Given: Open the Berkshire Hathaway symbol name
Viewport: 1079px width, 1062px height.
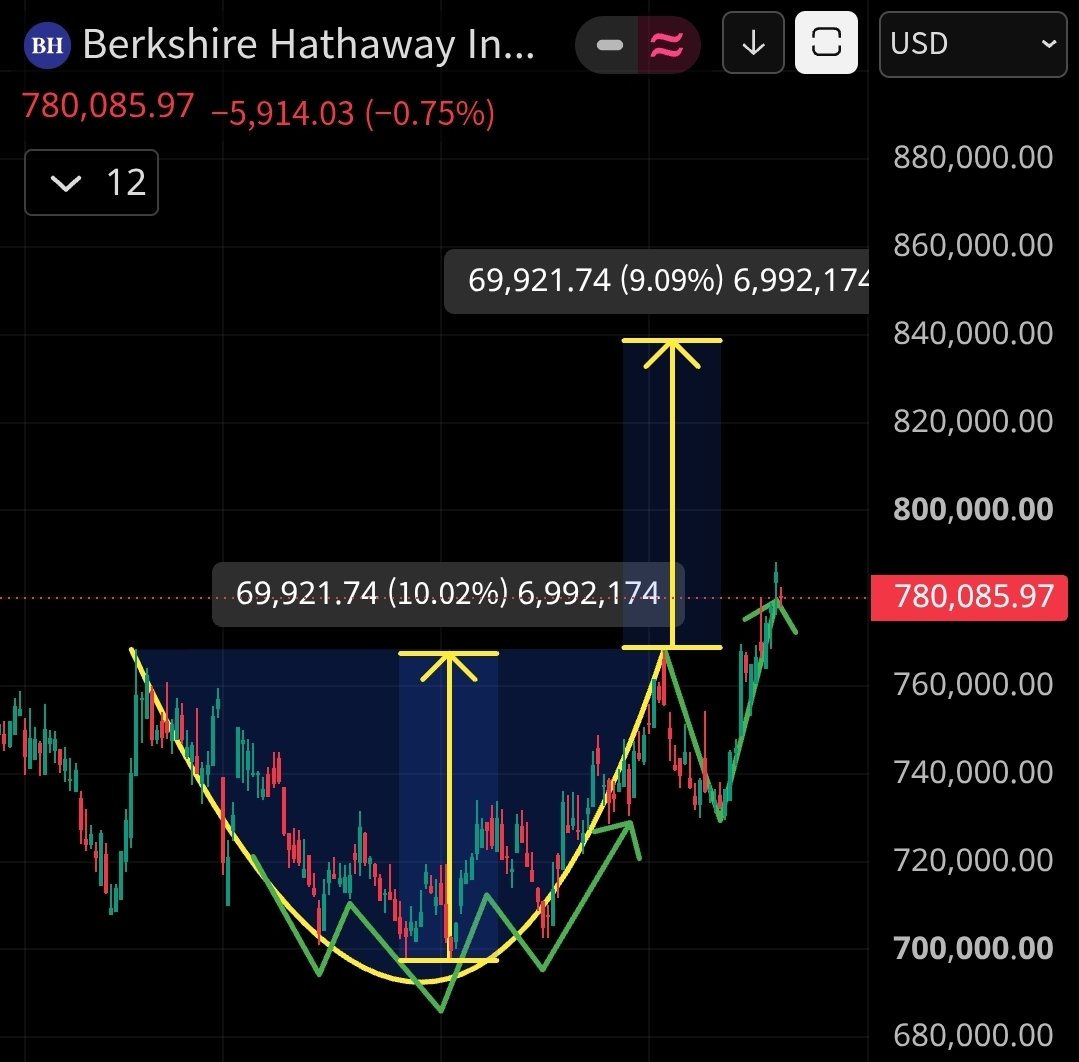Looking at the screenshot, I should coord(308,45).
